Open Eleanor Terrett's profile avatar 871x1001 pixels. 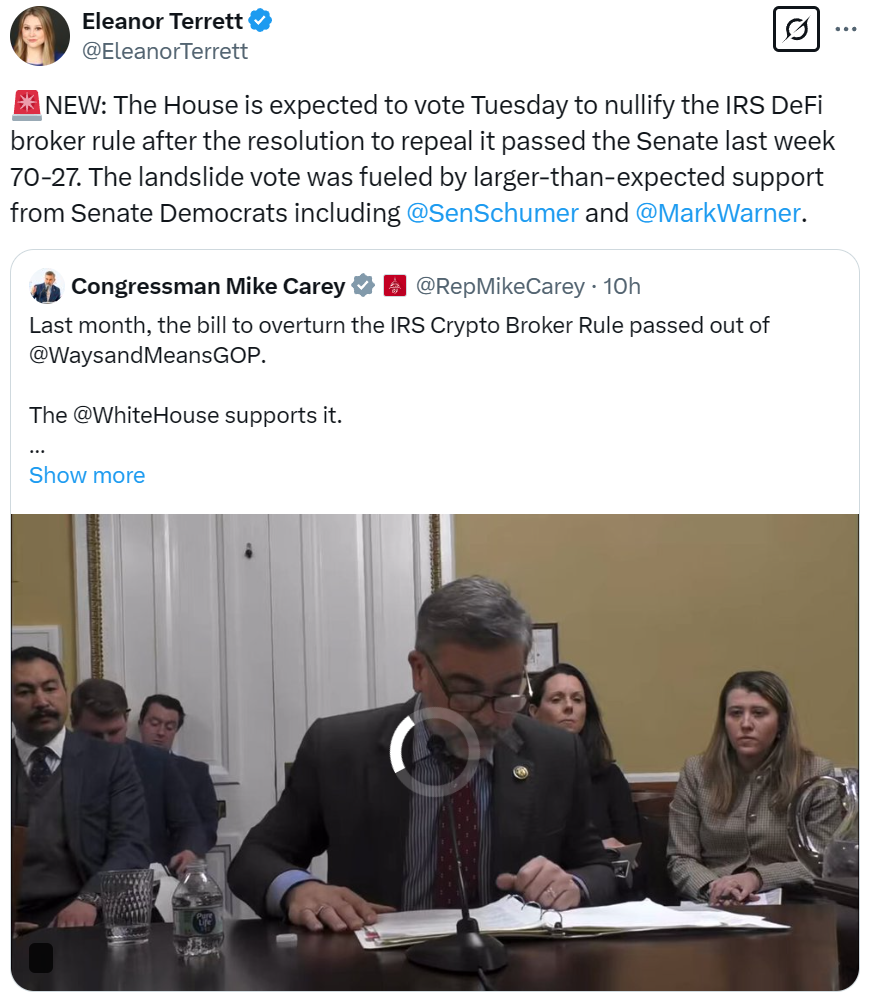[x=40, y=36]
